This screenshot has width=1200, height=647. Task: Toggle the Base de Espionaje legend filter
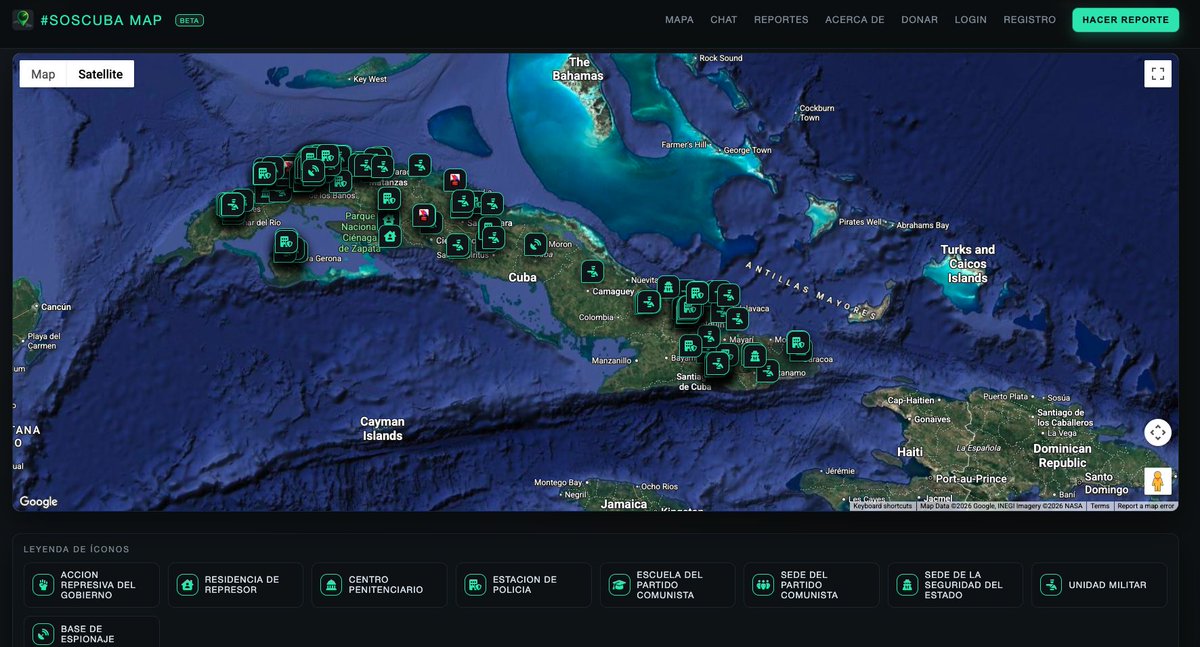click(92, 631)
